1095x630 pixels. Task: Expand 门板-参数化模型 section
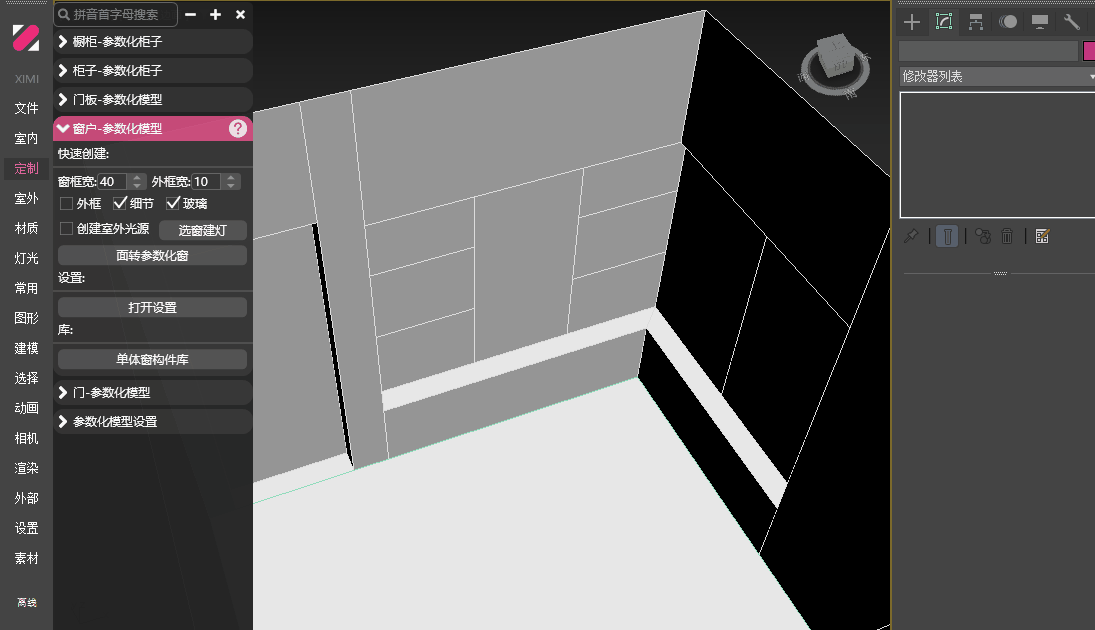tap(153, 99)
